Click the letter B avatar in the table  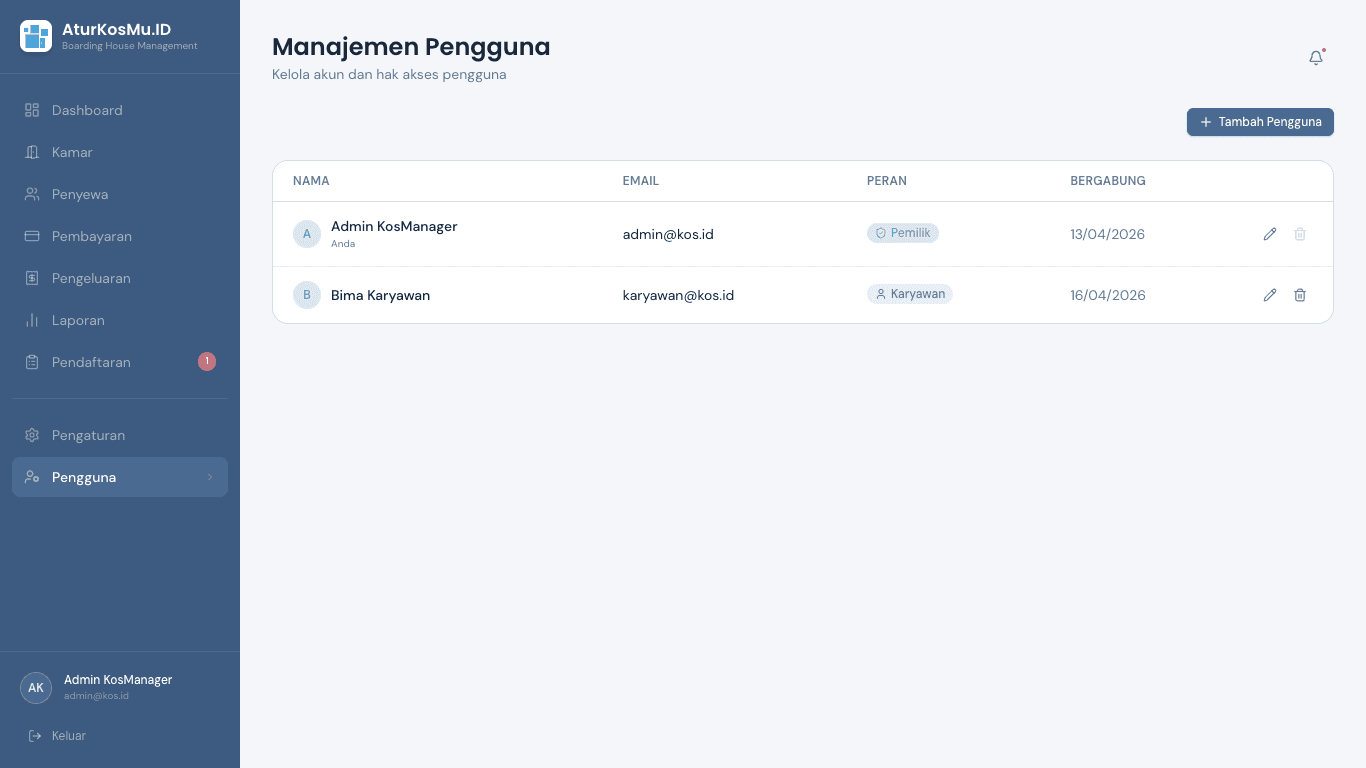click(x=307, y=295)
